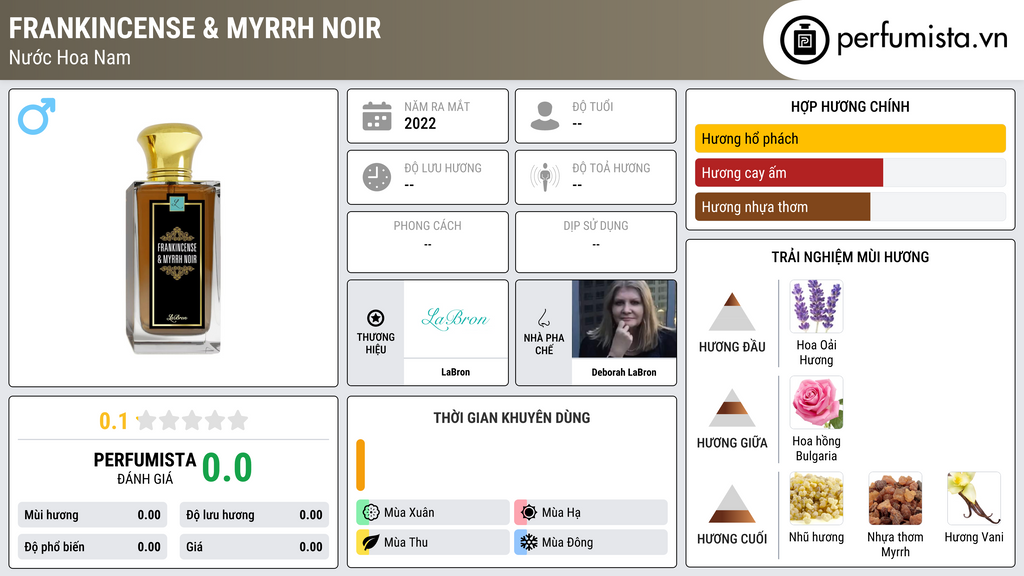Click the Hợp hương chính heading
The image size is (1024, 576).
coord(850,106)
